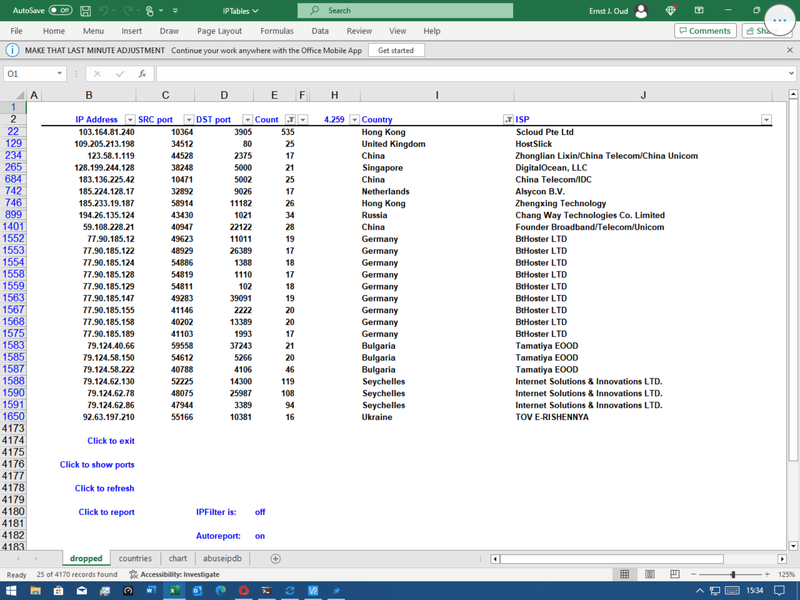Select the Page Layout view icon
The width and height of the screenshot is (800, 600).
(x=649, y=575)
